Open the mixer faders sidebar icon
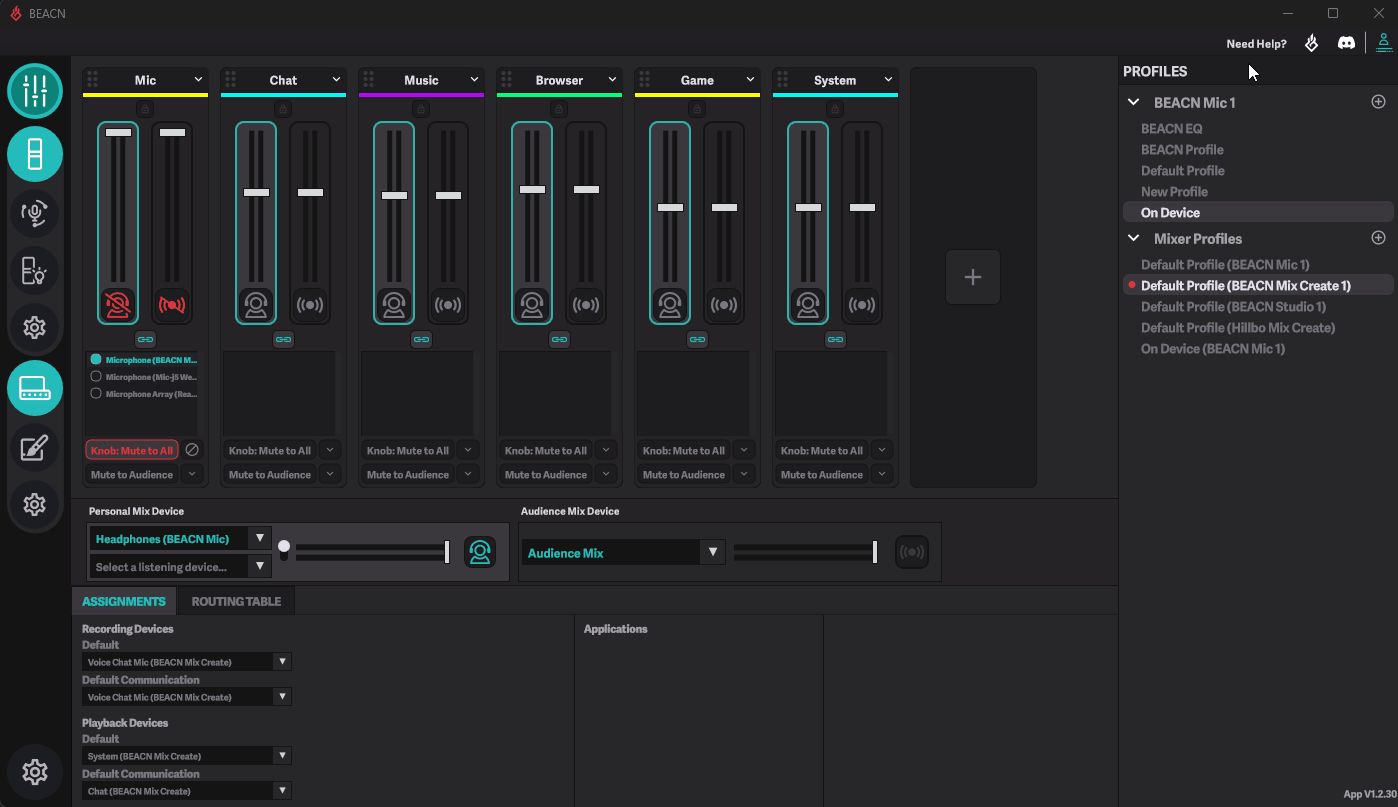Viewport: 1398px width, 807px height. click(x=35, y=91)
